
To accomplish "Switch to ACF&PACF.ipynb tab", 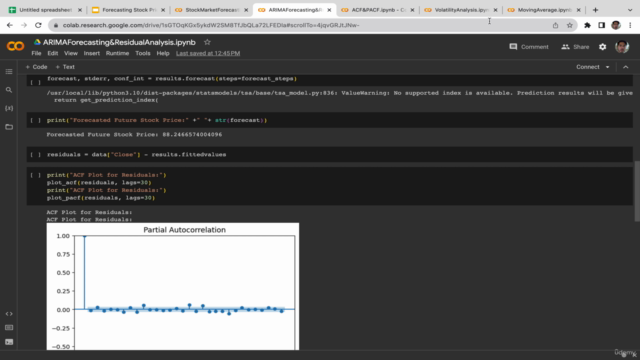I will point(378,10).
